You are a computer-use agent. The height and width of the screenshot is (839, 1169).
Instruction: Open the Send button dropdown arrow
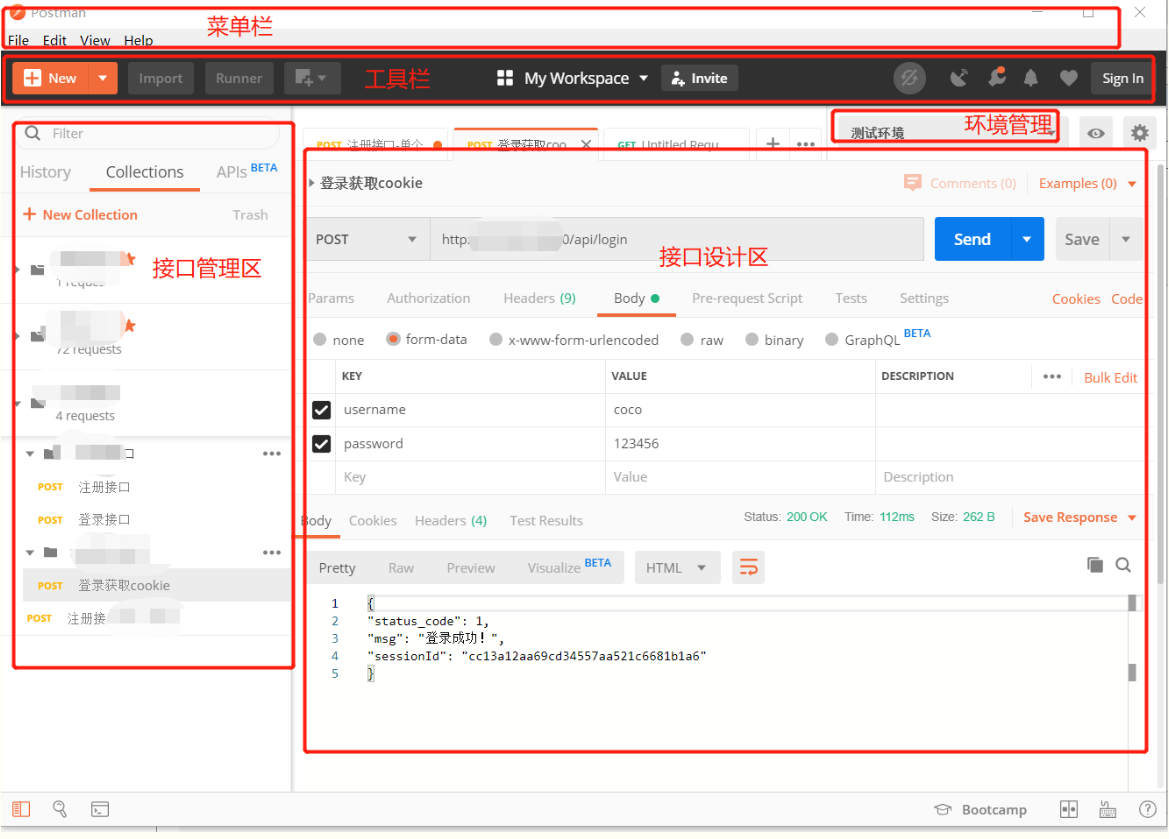[1027, 239]
